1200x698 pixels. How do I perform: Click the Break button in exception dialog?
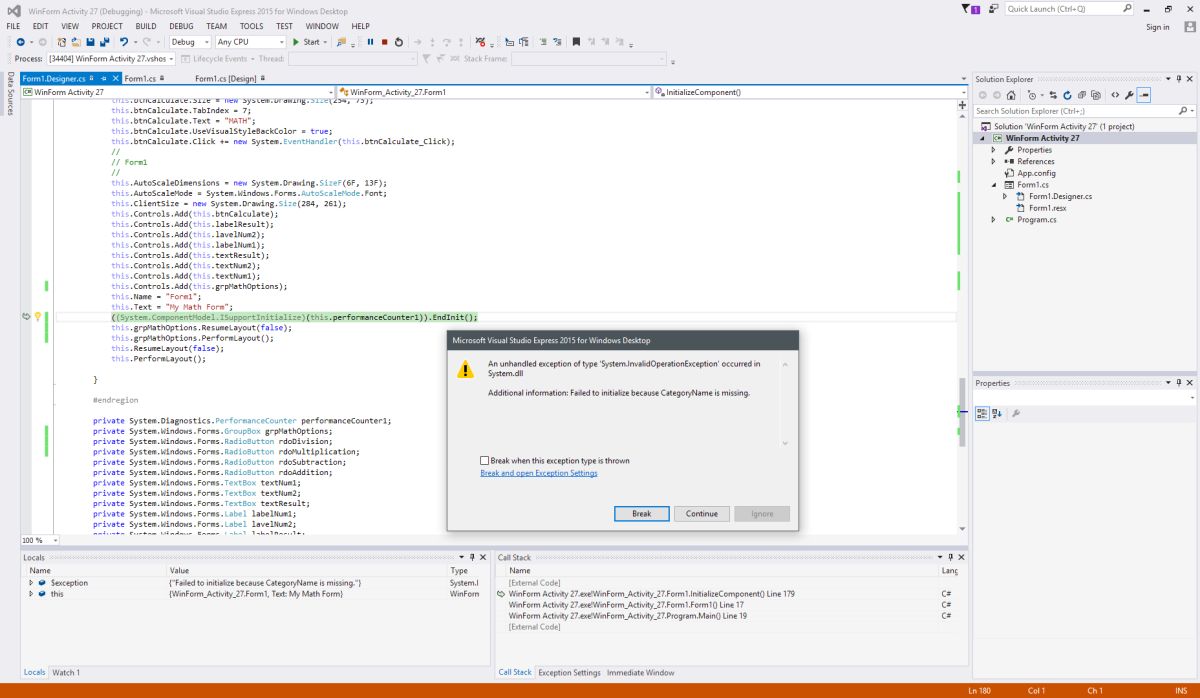[x=641, y=514]
